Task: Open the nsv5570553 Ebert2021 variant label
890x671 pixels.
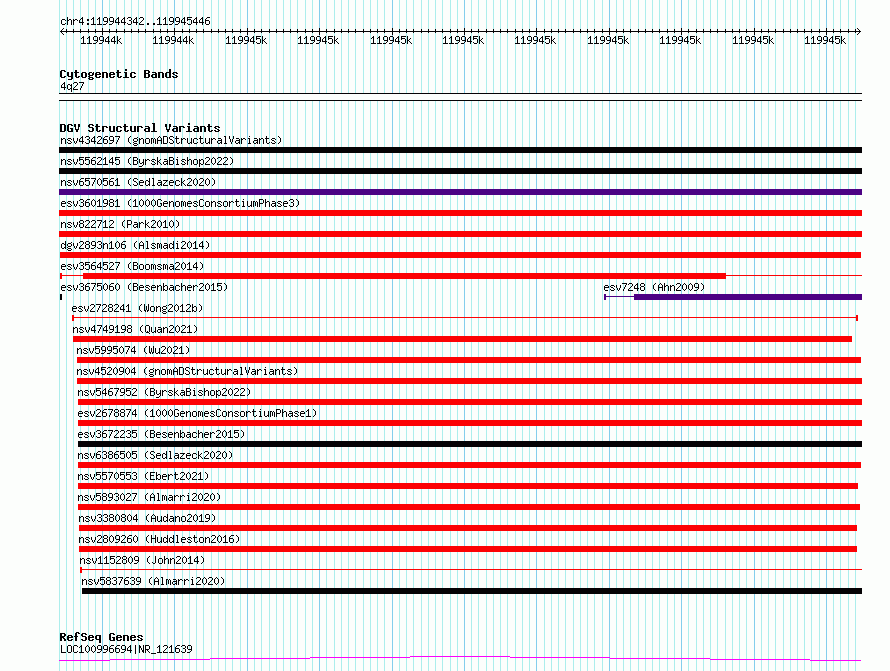Action: point(144,476)
